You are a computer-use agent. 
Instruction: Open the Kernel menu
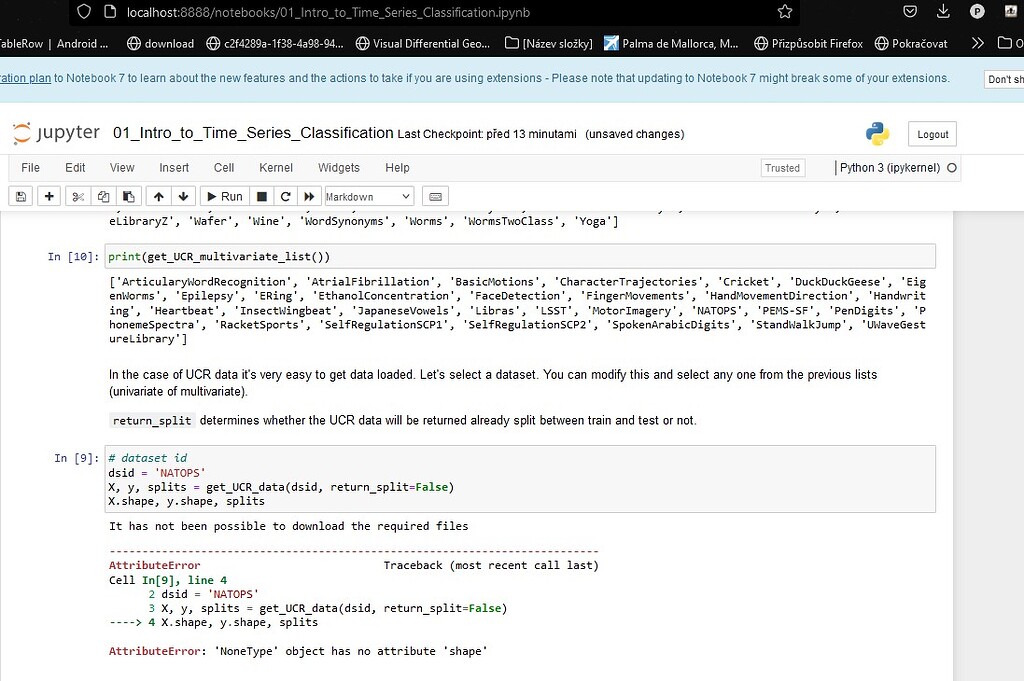[275, 167]
